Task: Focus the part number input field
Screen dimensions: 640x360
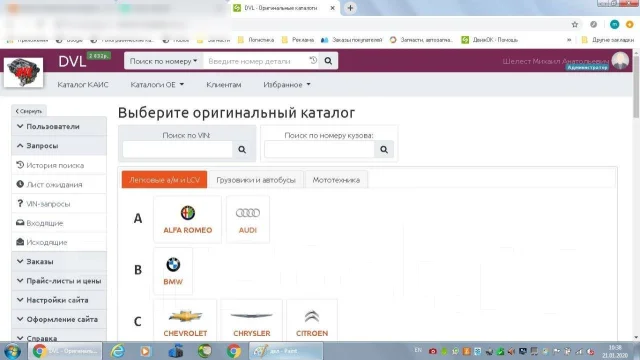Action: point(256,61)
